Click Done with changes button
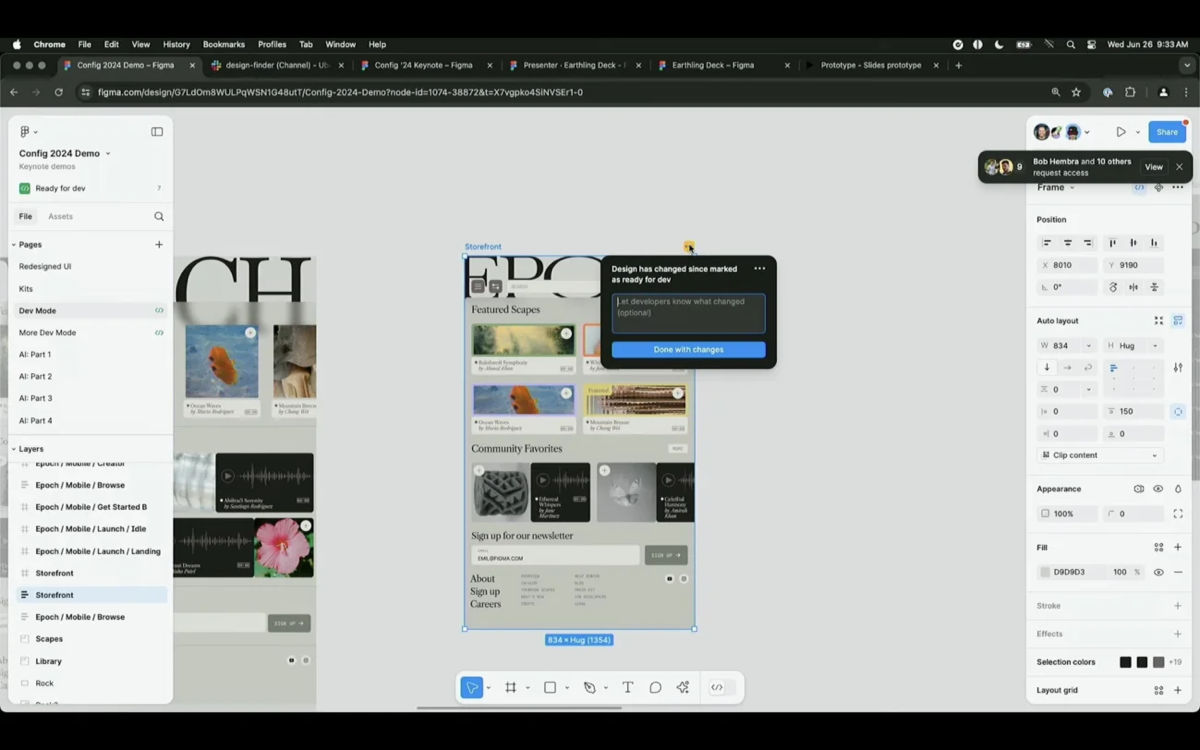The width and height of the screenshot is (1200, 750). click(688, 349)
